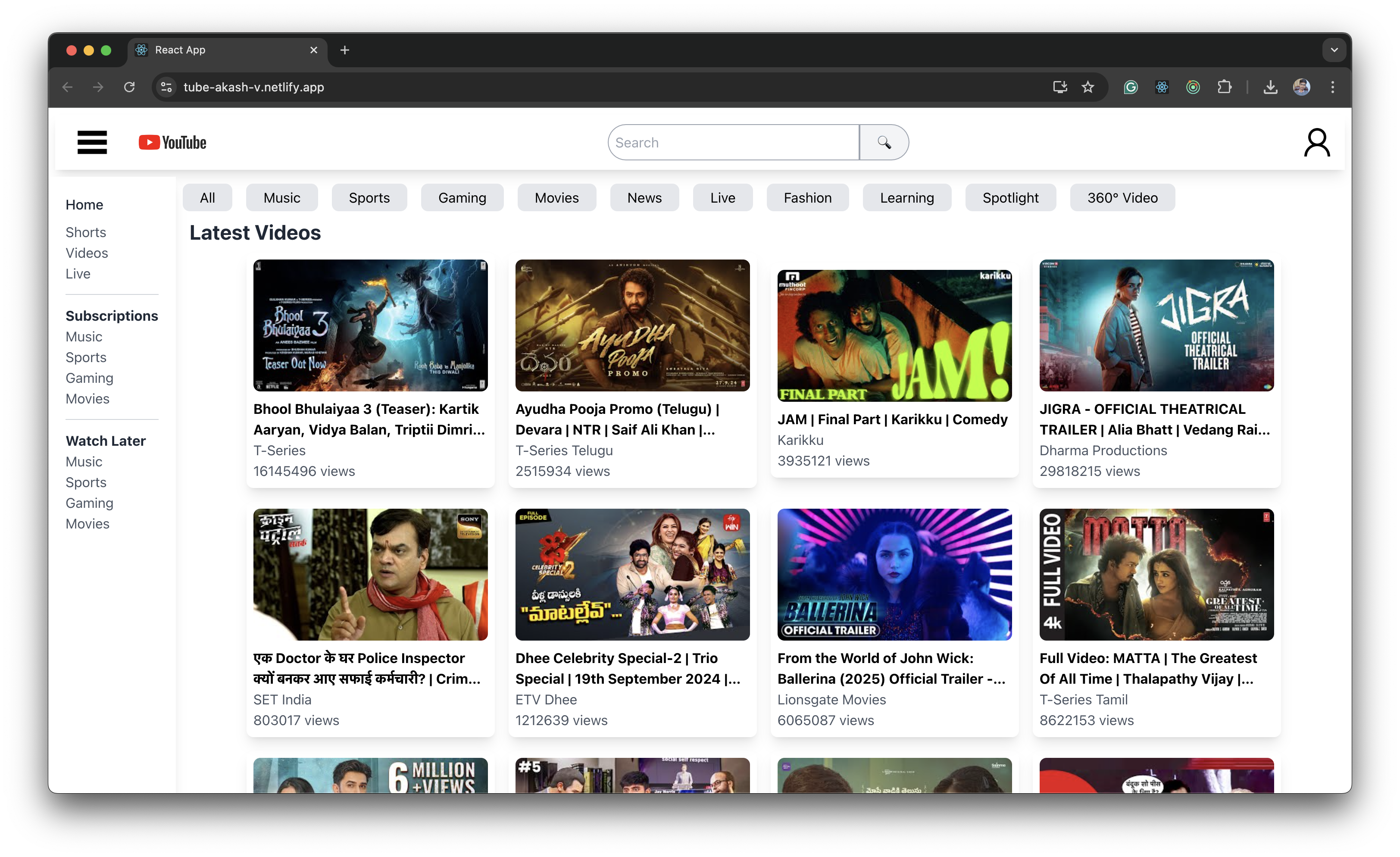Select the News category chip
The width and height of the screenshot is (1400, 857).
(x=644, y=198)
